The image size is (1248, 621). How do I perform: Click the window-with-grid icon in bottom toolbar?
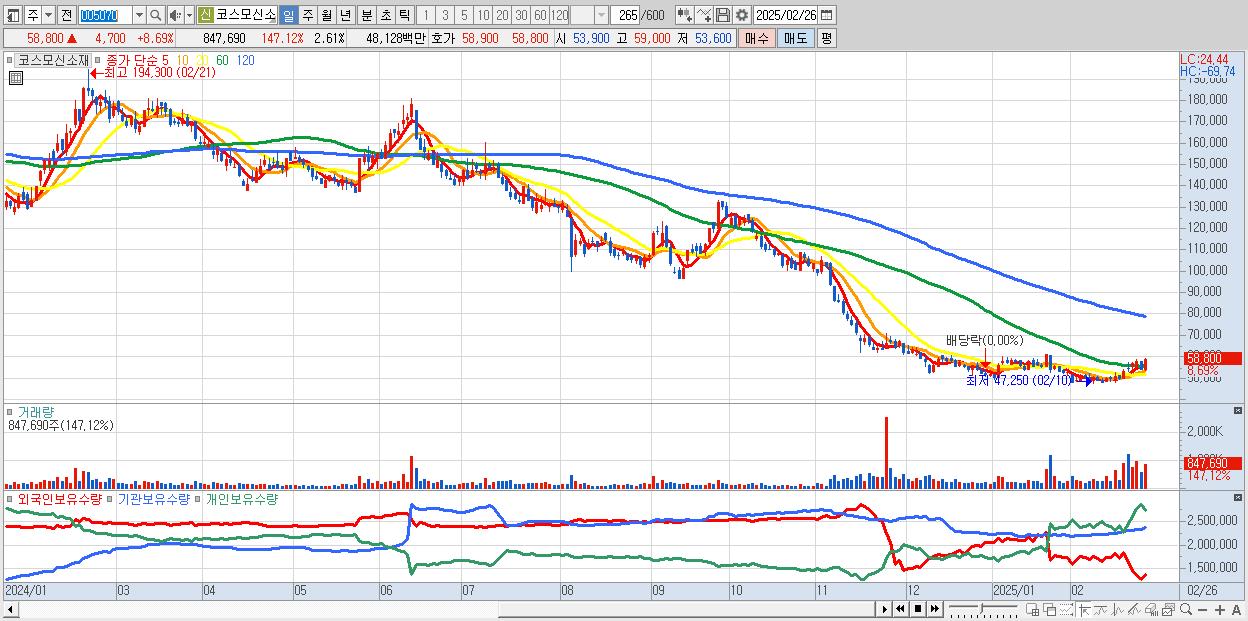coord(1032,609)
